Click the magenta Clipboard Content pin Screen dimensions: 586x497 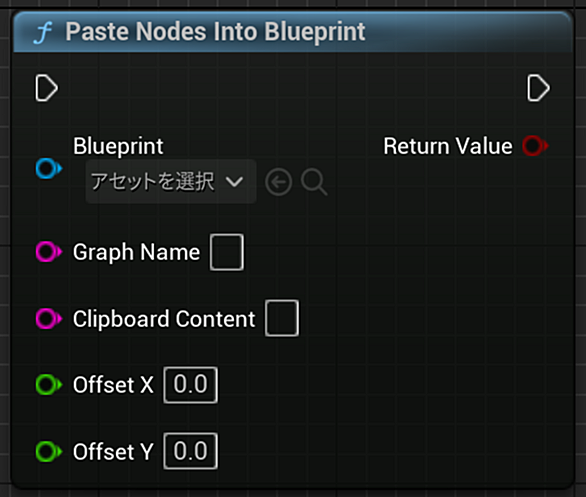tap(49, 319)
